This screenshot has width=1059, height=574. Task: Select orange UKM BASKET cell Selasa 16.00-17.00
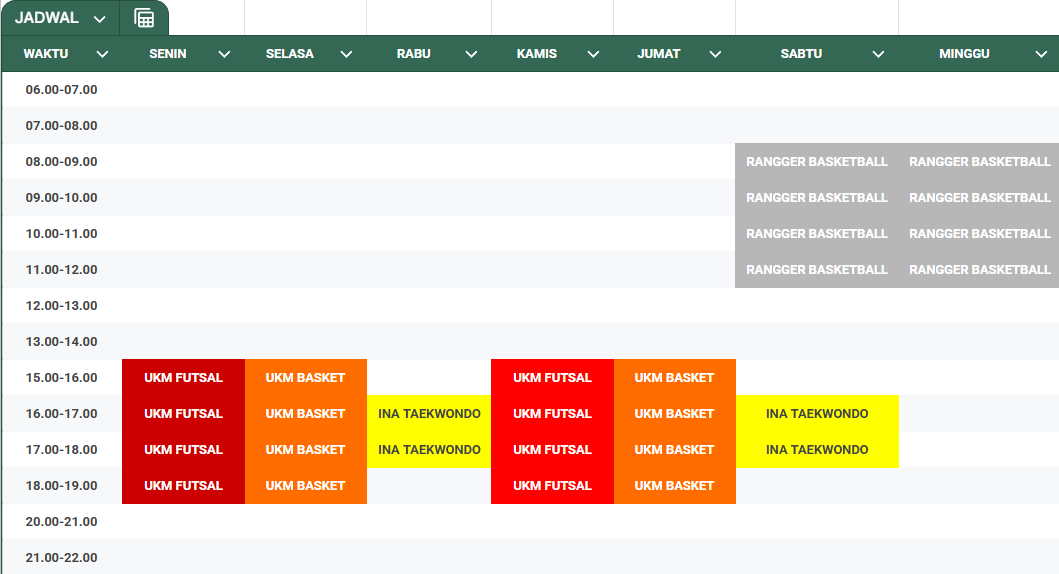click(305, 414)
